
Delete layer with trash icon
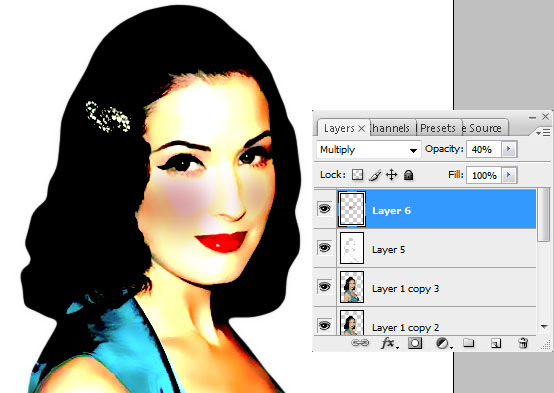point(523,343)
